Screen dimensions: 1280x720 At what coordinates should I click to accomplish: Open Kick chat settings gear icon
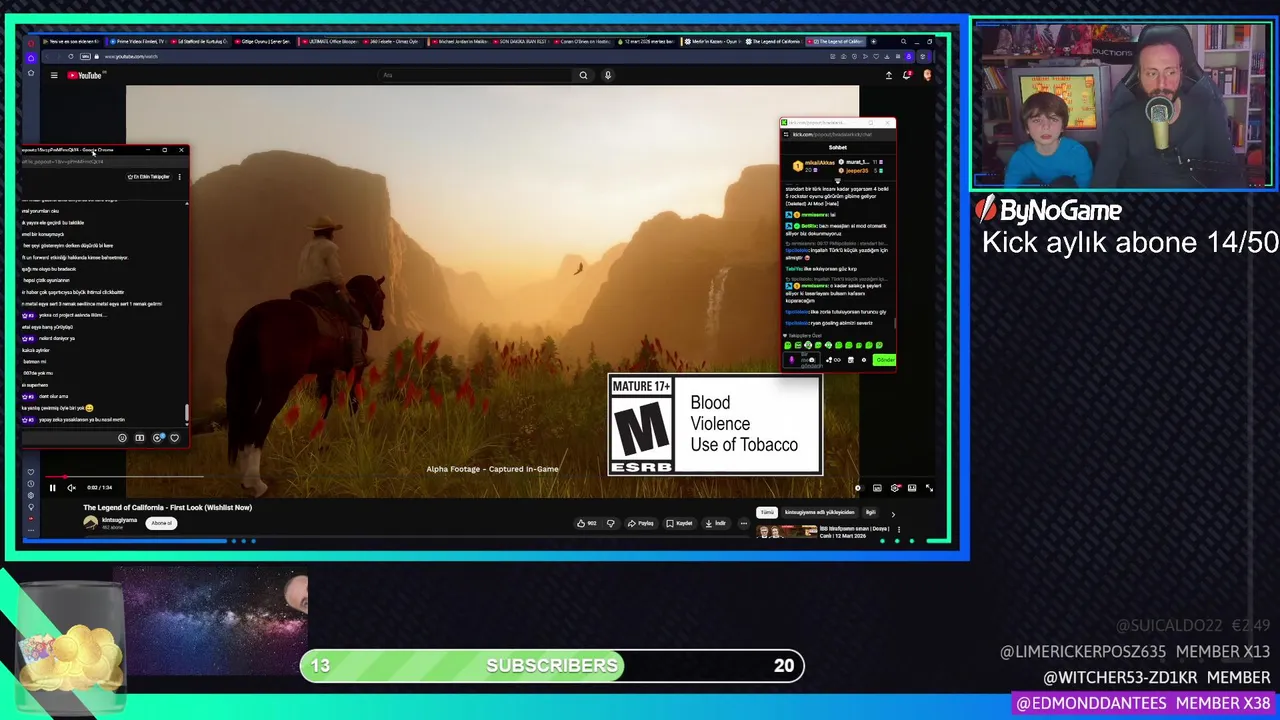pyautogui.click(x=864, y=360)
